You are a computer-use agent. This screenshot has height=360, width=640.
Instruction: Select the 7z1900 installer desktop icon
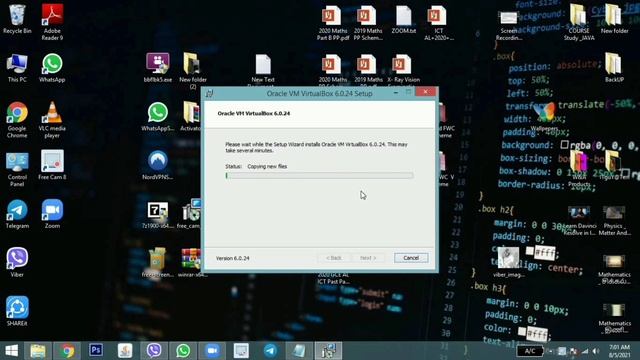coord(158,215)
